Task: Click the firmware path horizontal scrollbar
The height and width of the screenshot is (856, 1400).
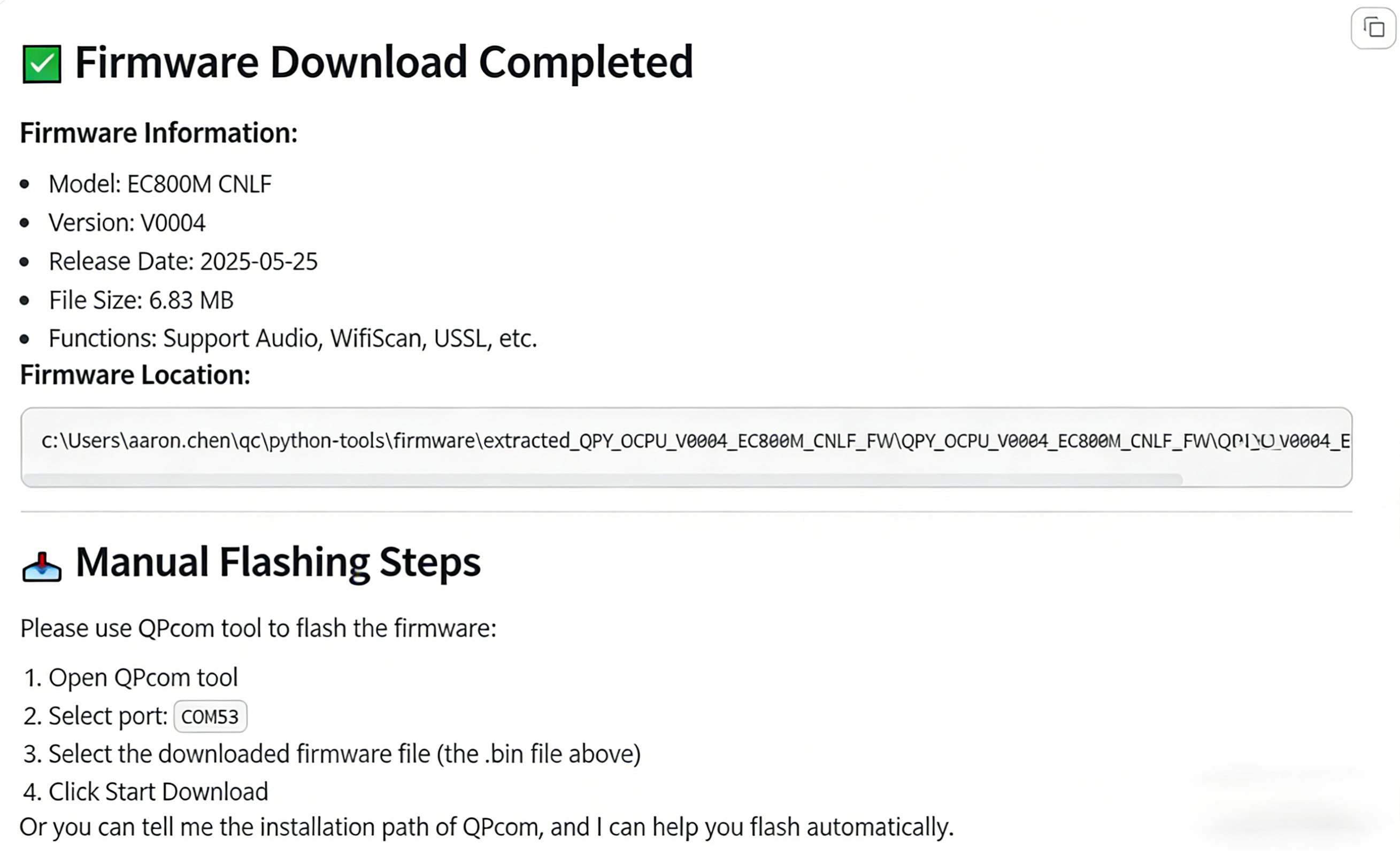Action: [602, 480]
